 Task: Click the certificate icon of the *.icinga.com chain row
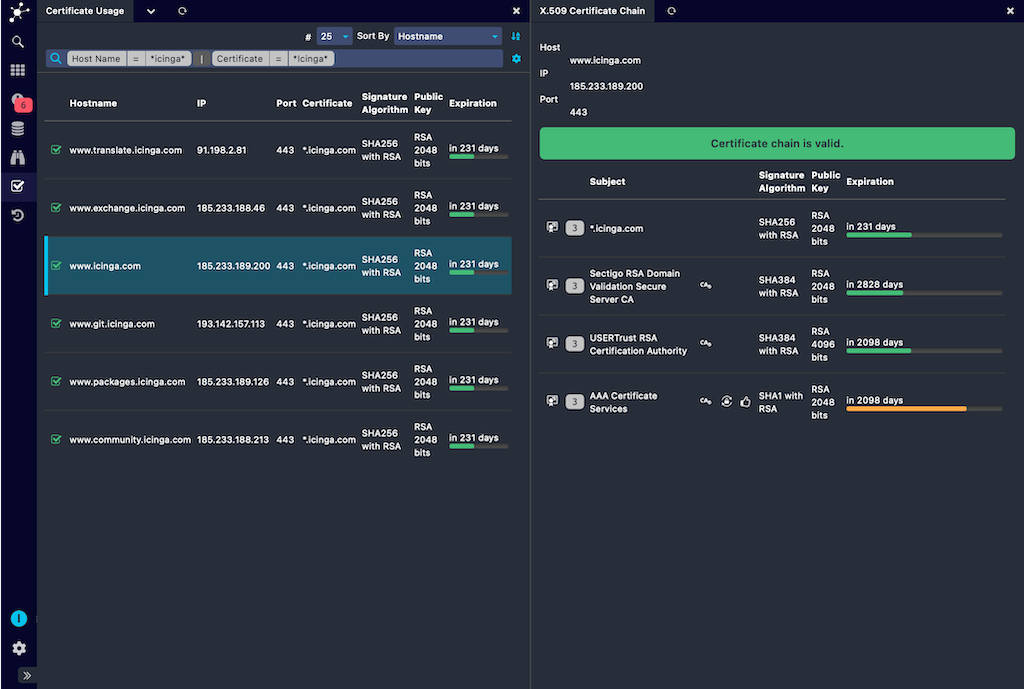pos(552,227)
